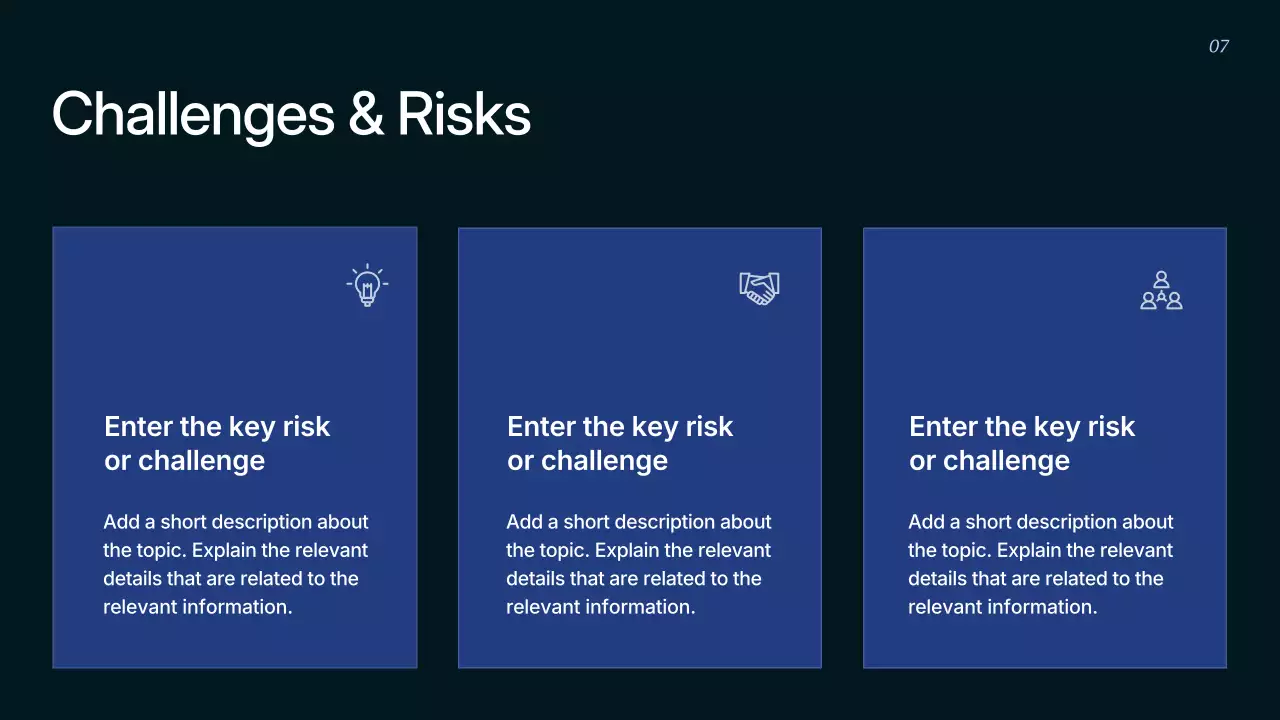The image size is (1280, 720).
Task: Click the word 'Challenges' in the slide title
Action: pos(193,114)
